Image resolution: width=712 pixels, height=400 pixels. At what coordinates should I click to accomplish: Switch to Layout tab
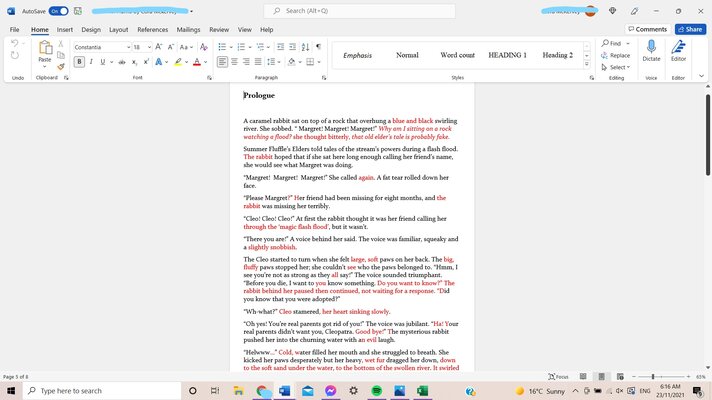coord(119,30)
